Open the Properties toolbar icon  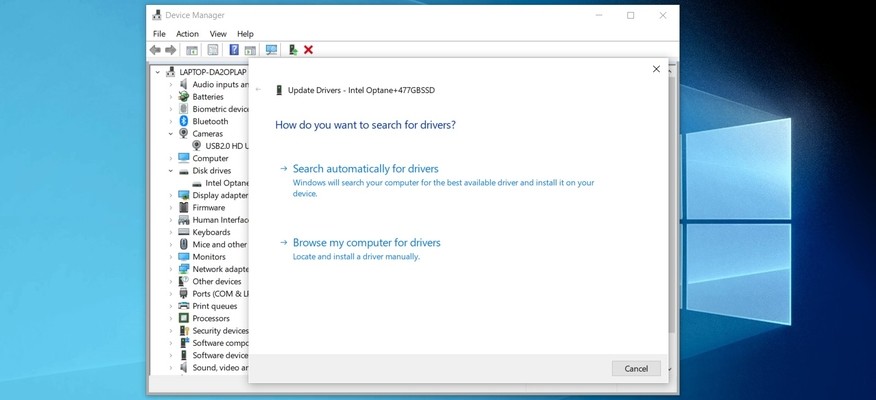[x=213, y=50]
